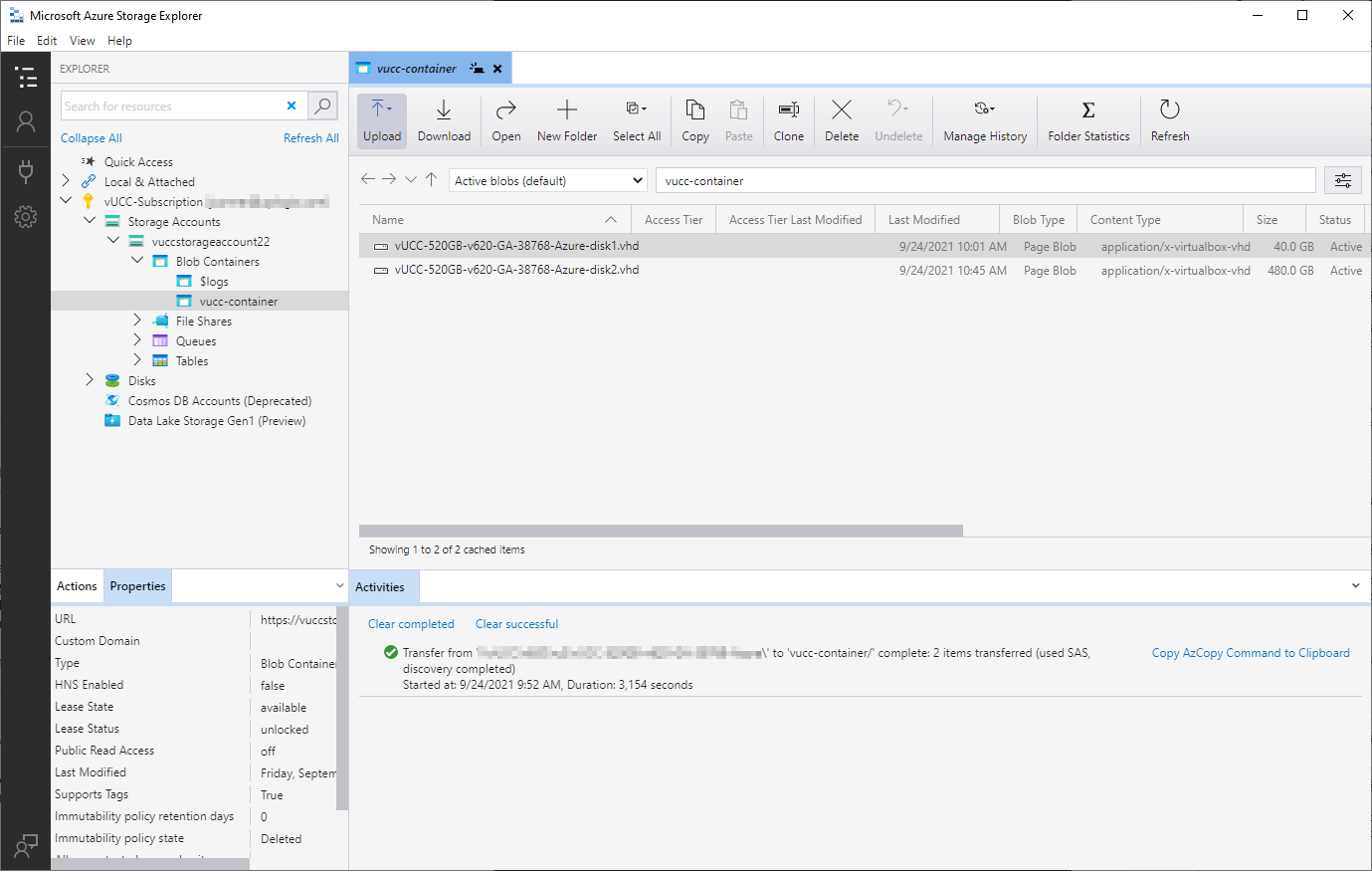Create a New Folder from toolbar
This screenshot has width=1372, height=871.
567,120
